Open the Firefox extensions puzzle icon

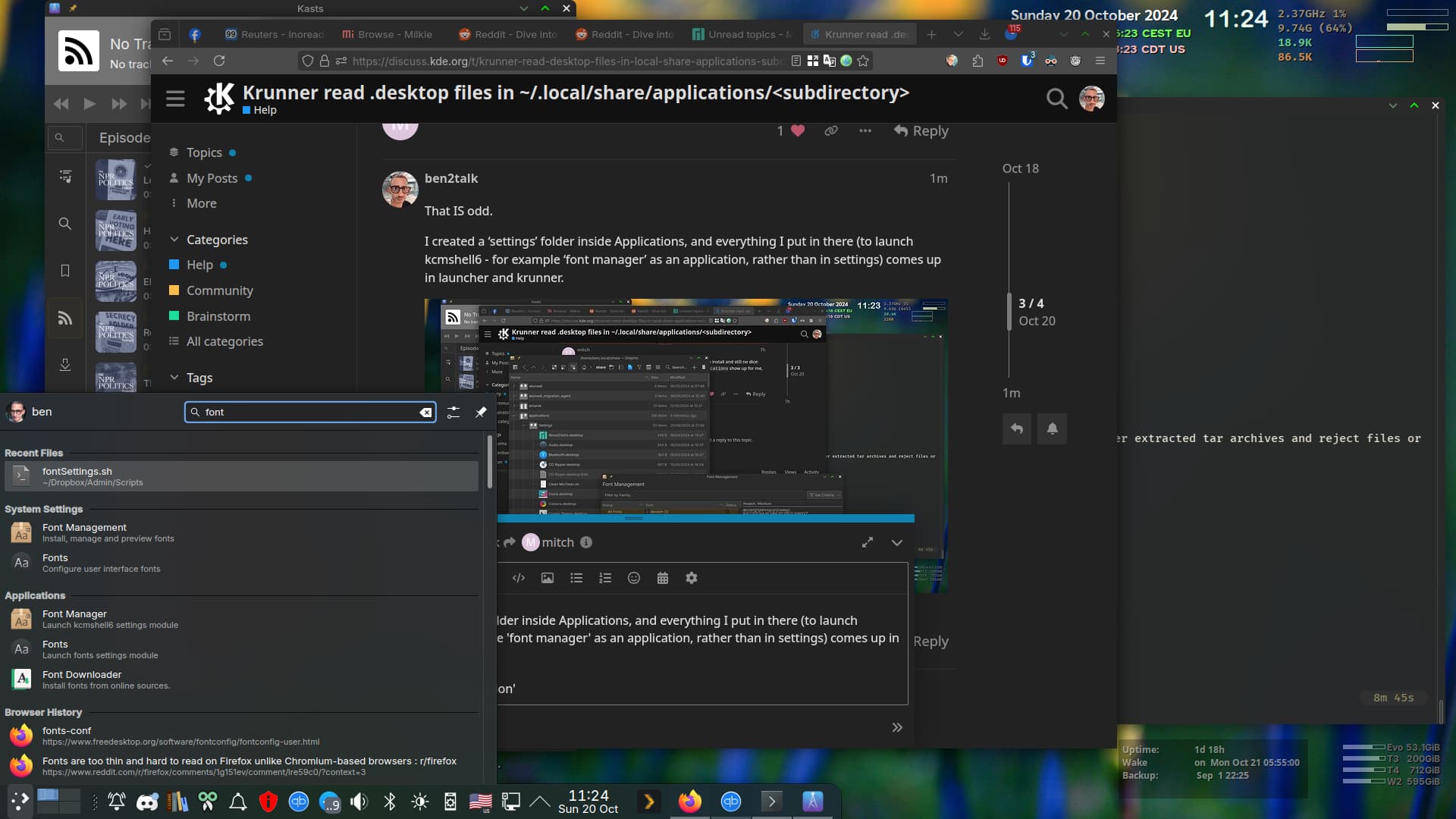[977, 61]
